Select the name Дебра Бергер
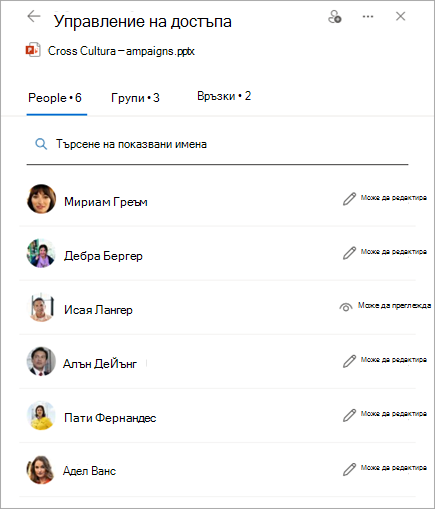The height and width of the screenshot is (509, 435). pos(103,256)
